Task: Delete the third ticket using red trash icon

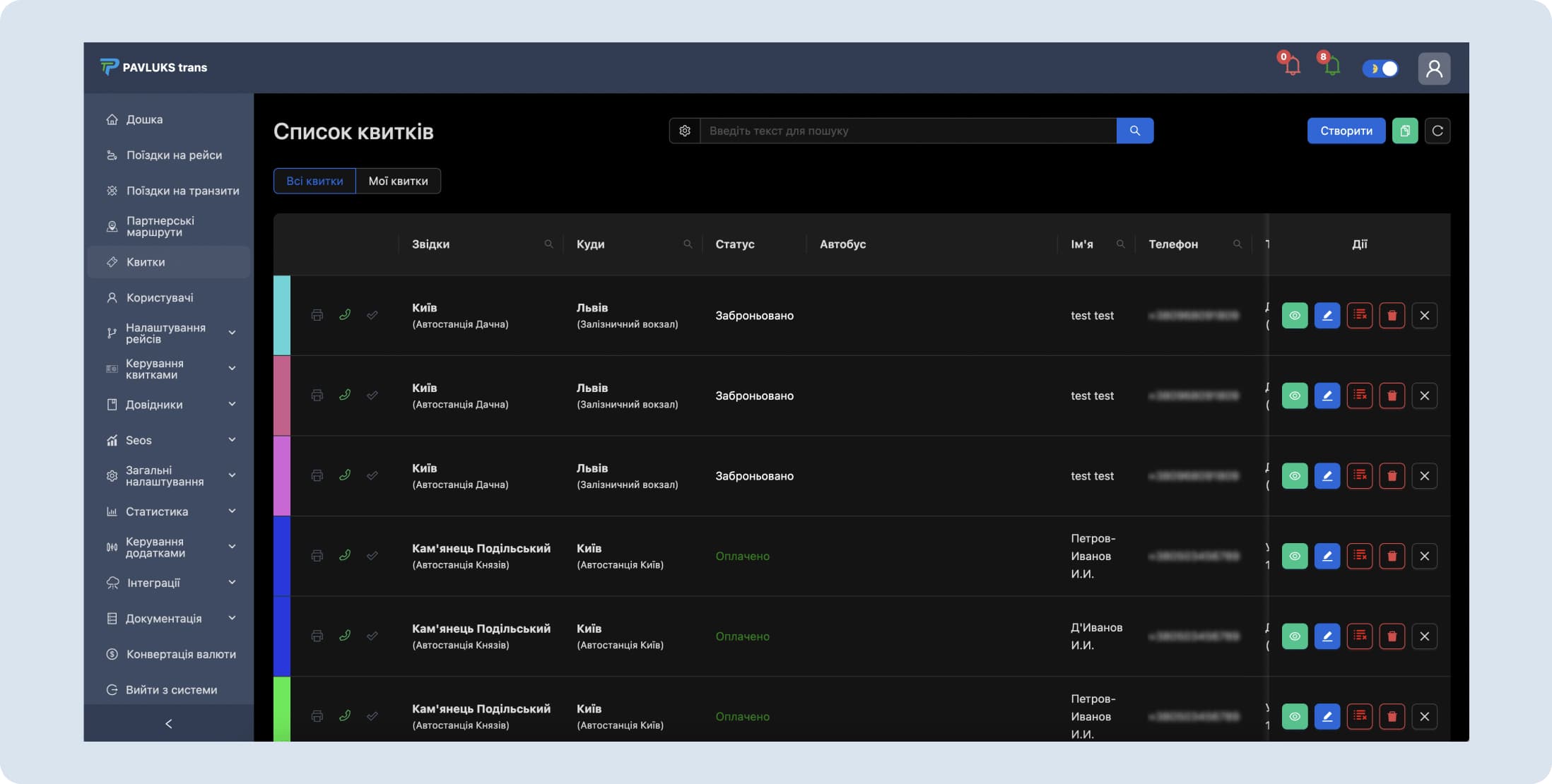Action: point(1392,476)
